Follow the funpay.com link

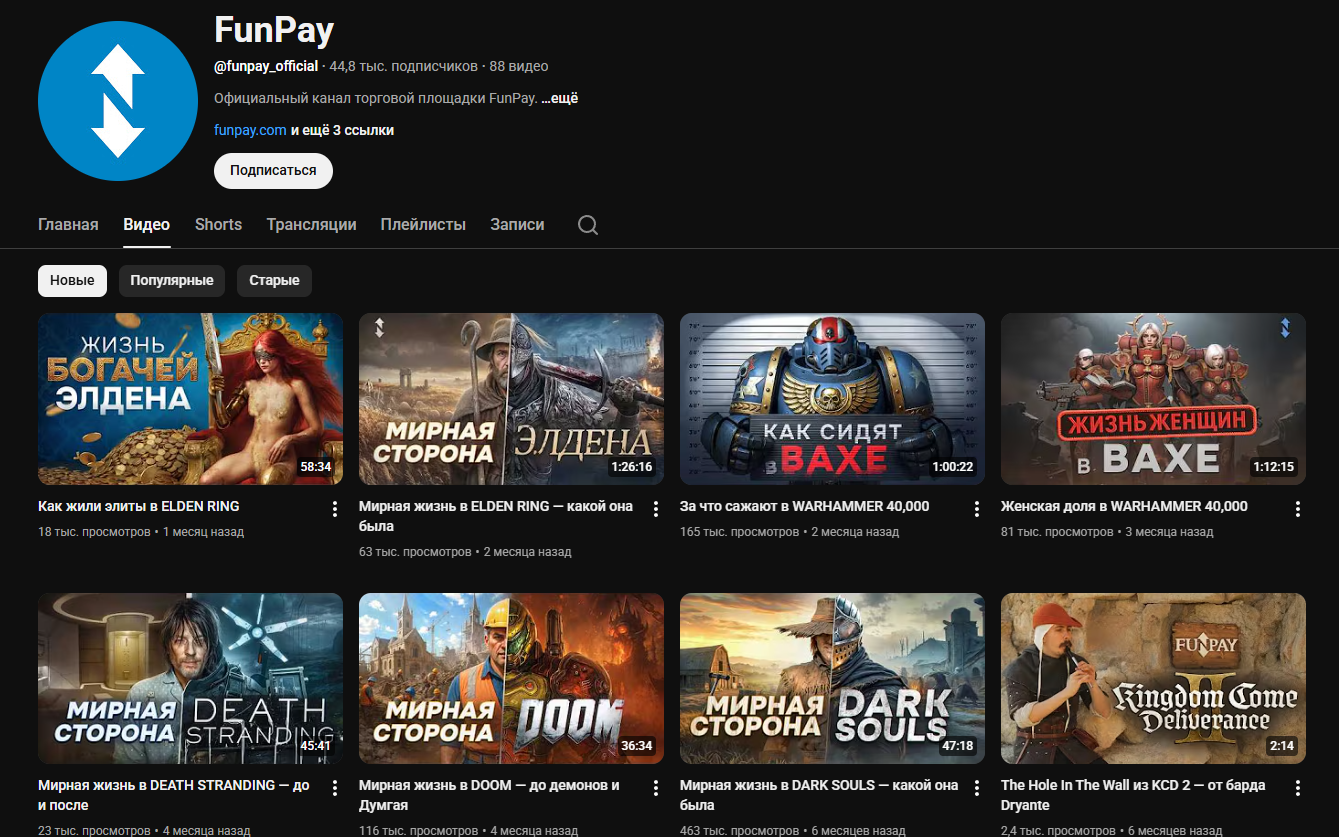point(250,130)
